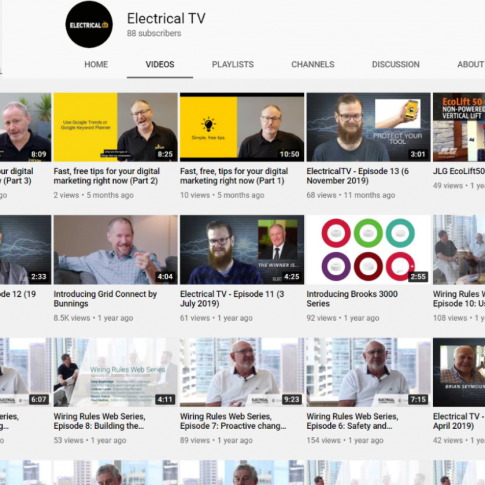
Task: Open the HOME tab
Action: click(96, 64)
